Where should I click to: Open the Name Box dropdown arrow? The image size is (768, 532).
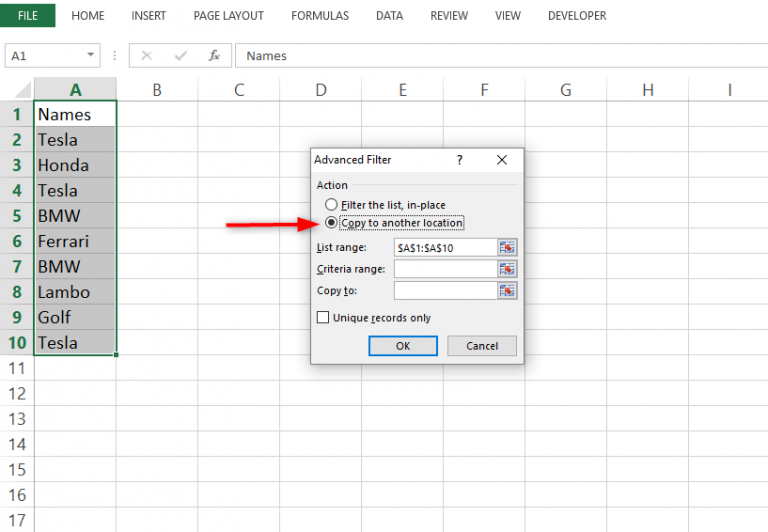(x=91, y=55)
